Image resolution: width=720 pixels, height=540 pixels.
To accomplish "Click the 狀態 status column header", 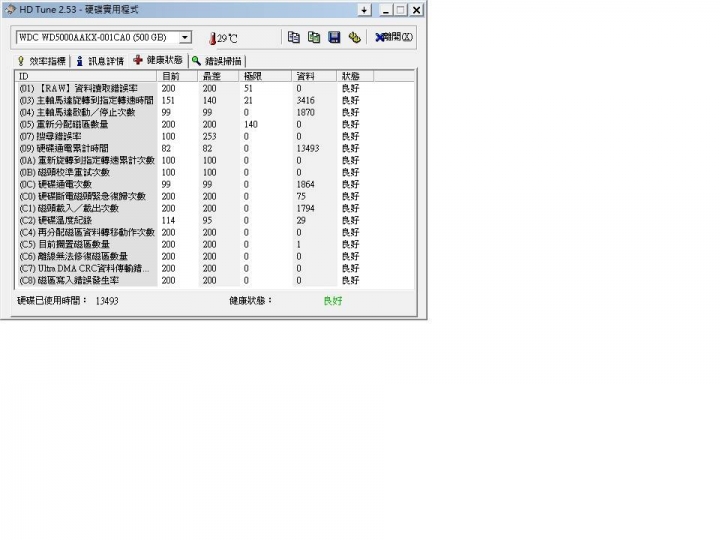I will pos(355,76).
